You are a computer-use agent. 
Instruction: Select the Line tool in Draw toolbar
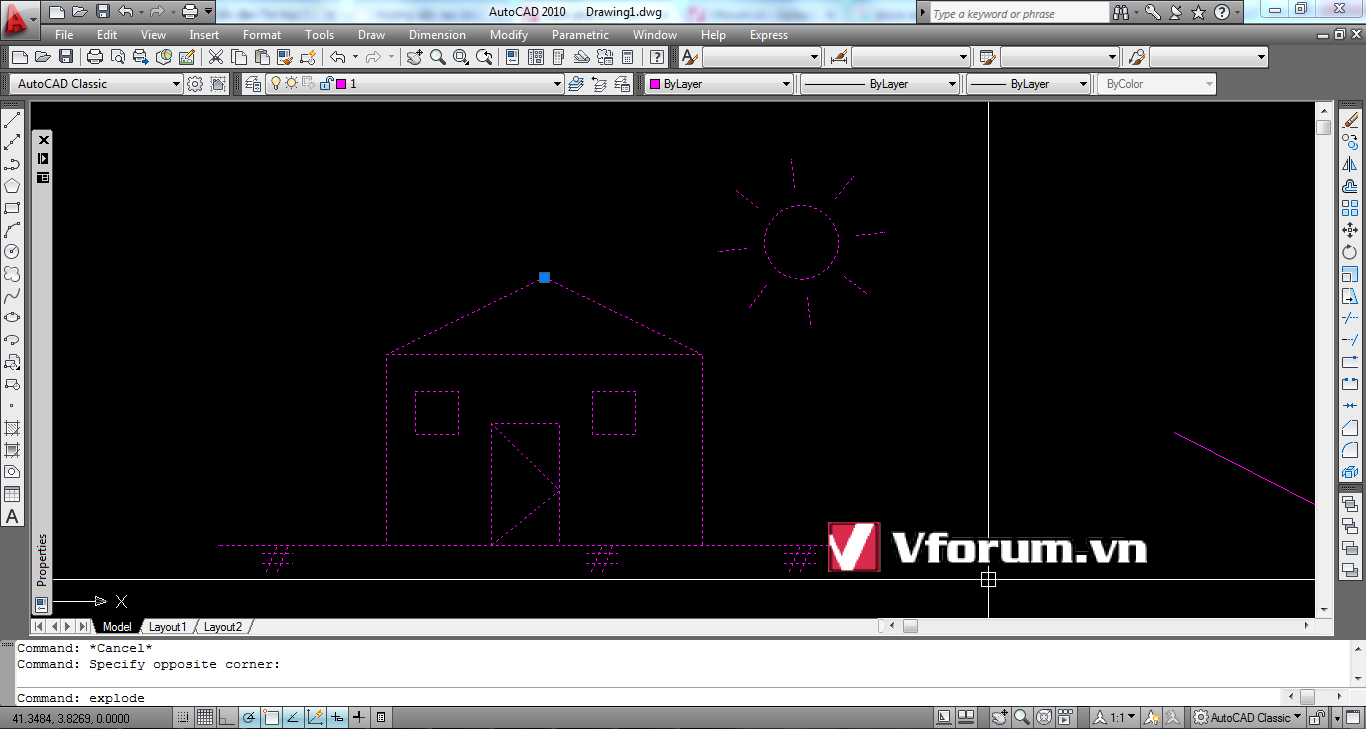tap(12, 120)
